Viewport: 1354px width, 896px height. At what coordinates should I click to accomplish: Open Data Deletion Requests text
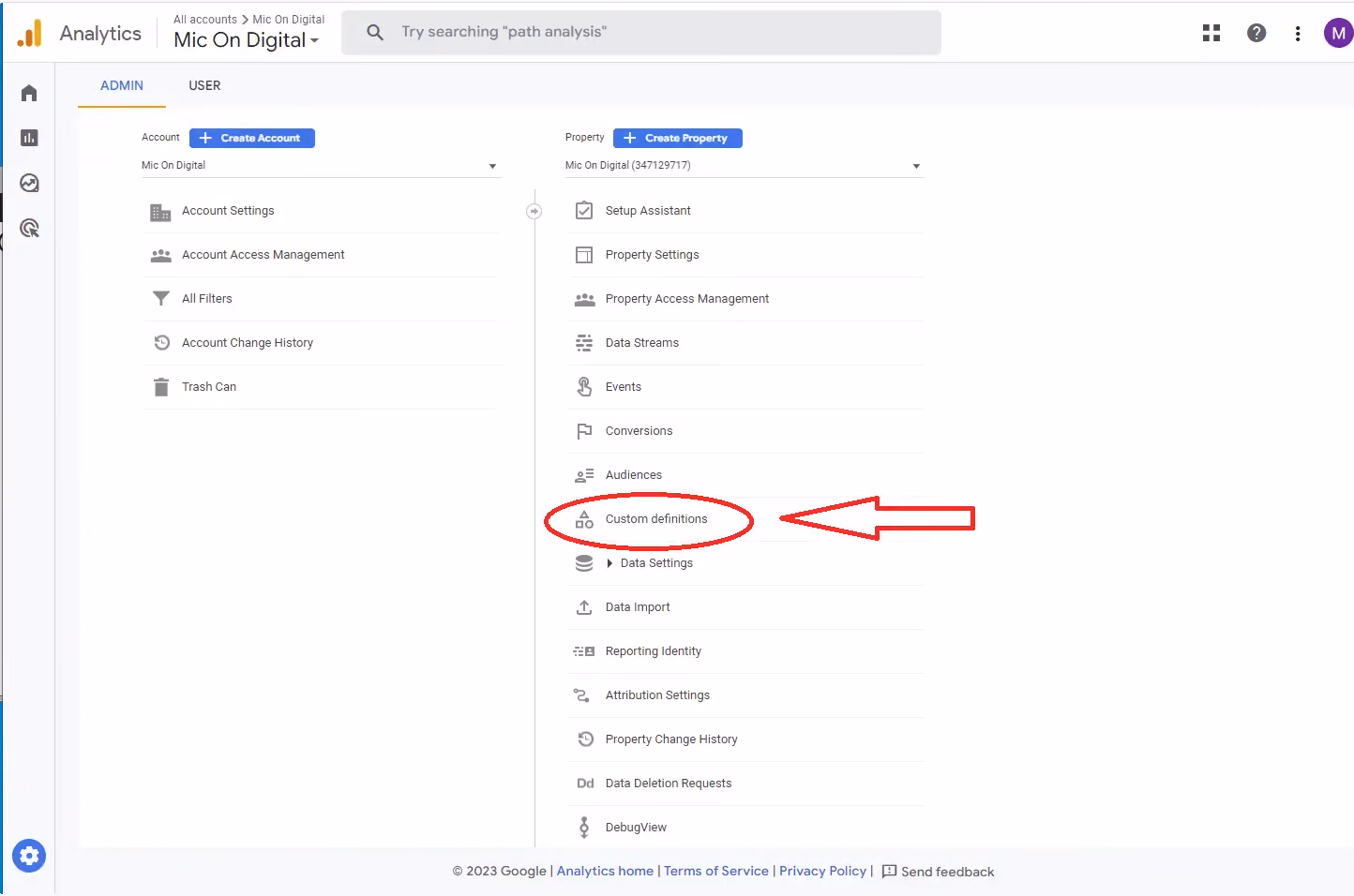pos(669,784)
